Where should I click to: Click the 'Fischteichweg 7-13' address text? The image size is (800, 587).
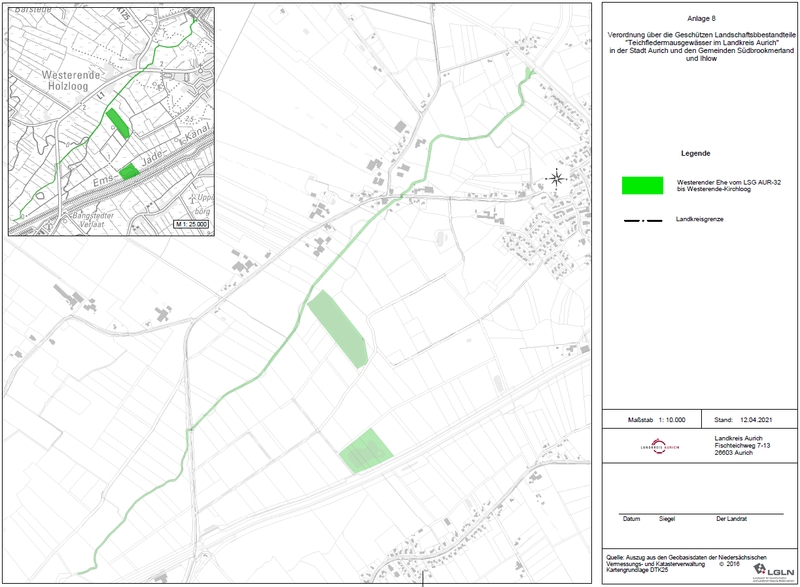pyautogui.click(x=741, y=445)
